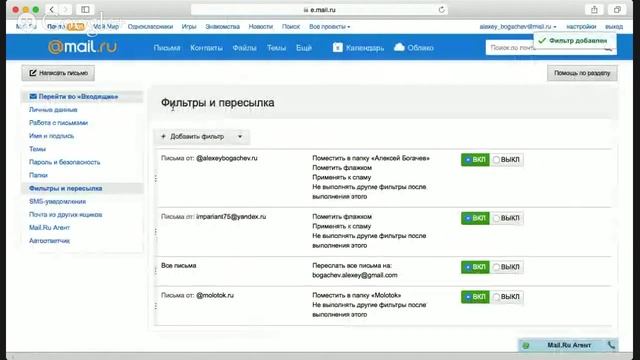Screen dimensions: 640x360
Task: Select ВЫКЛ for Все письма forwarding filter
Action: click(507, 267)
